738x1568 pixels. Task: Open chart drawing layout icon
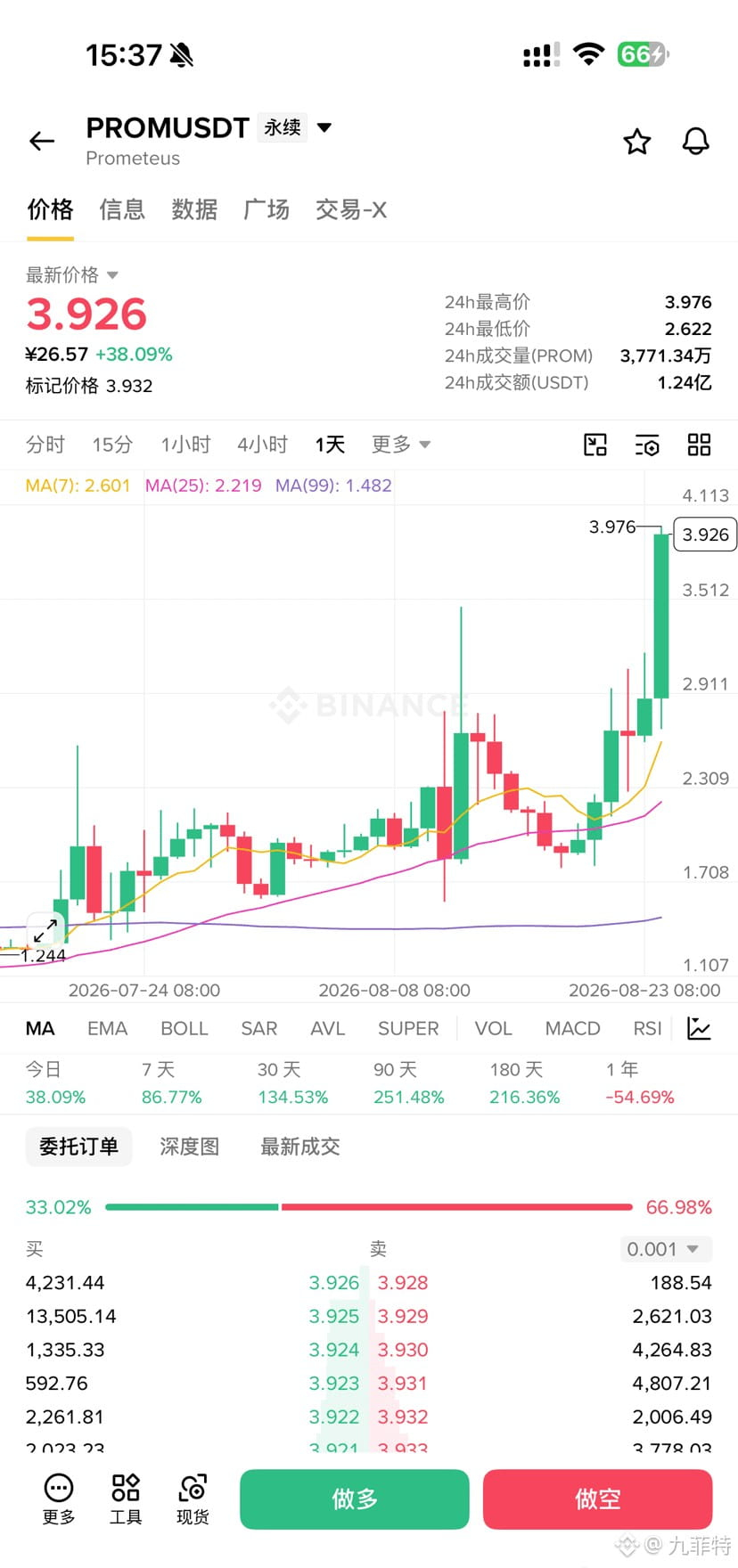click(594, 445)
